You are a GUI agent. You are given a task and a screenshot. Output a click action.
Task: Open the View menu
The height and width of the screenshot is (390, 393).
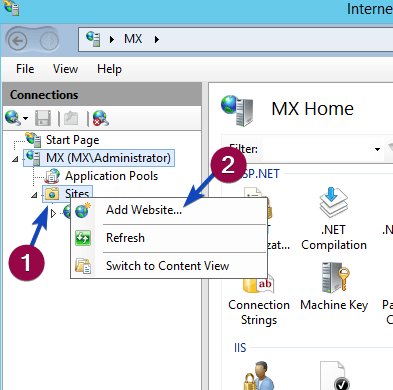pyautogui.click(x=65, y=69)
